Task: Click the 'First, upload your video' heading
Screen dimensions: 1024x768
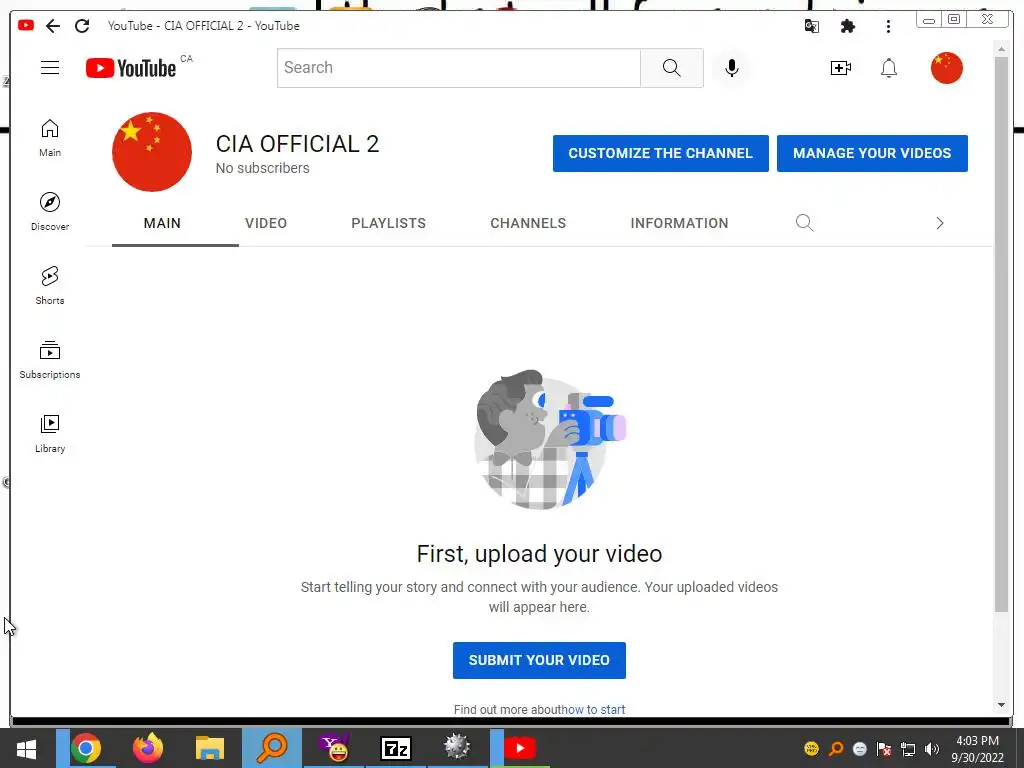Action: coord(539,554)
